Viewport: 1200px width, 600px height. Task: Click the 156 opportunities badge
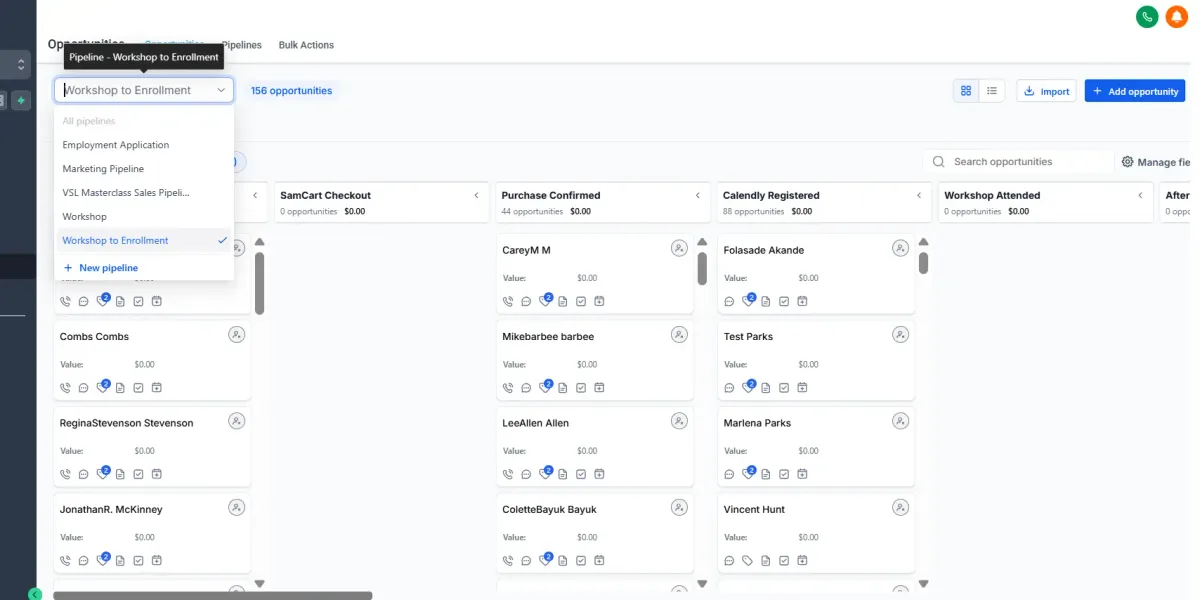291,90
